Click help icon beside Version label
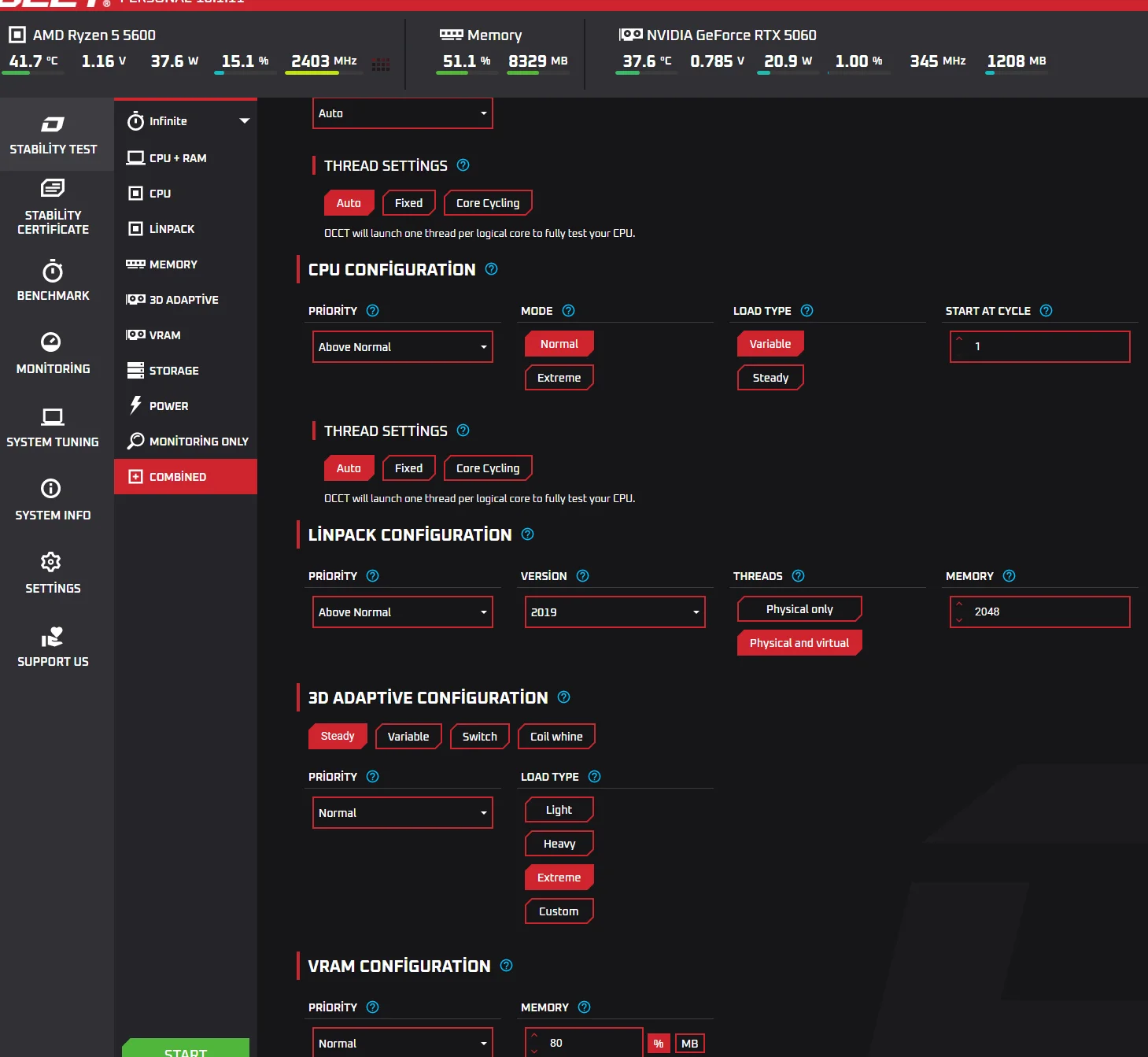The image size is (1148, 1057). click(583, 576)
